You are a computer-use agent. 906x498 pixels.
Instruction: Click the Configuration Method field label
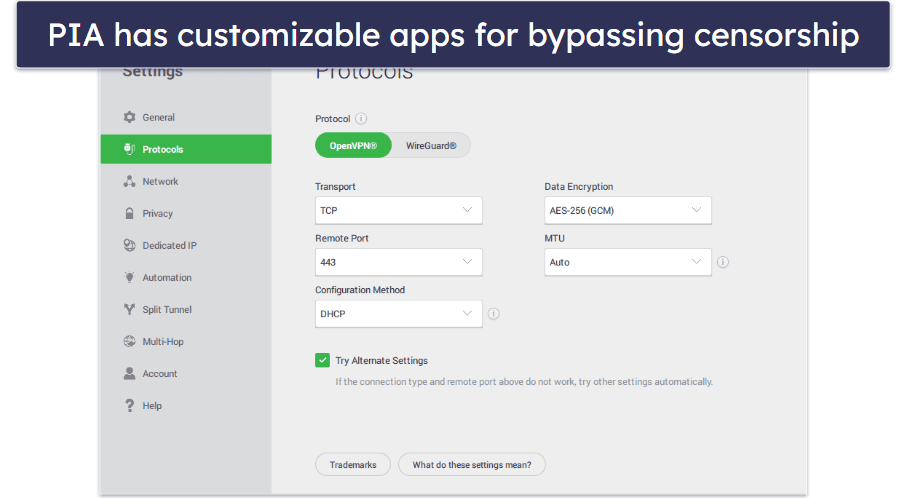(360, 290)
